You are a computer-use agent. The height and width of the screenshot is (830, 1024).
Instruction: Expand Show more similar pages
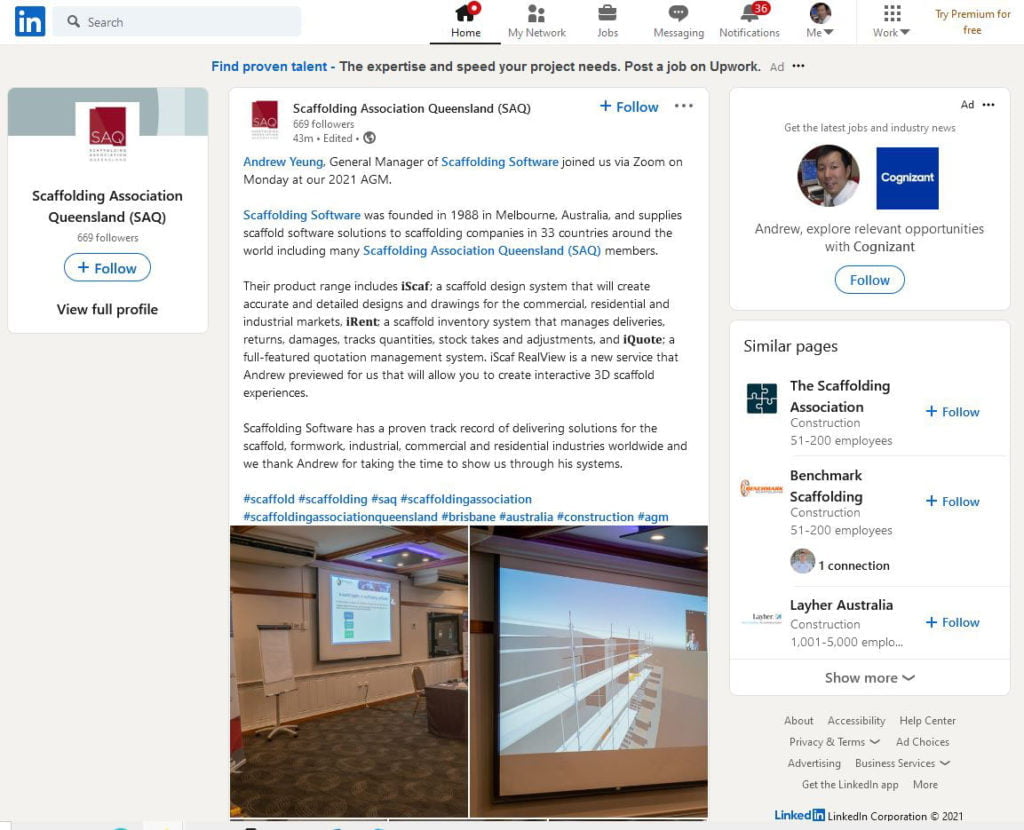point(869,678)
